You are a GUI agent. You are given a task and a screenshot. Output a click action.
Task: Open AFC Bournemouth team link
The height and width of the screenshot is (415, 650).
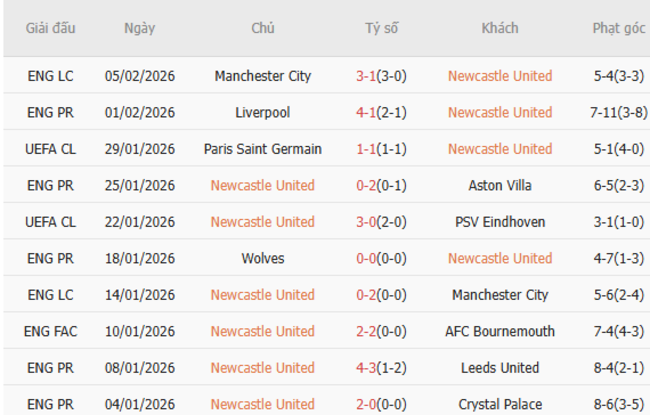pyautogui.click(x=500, y=331)
